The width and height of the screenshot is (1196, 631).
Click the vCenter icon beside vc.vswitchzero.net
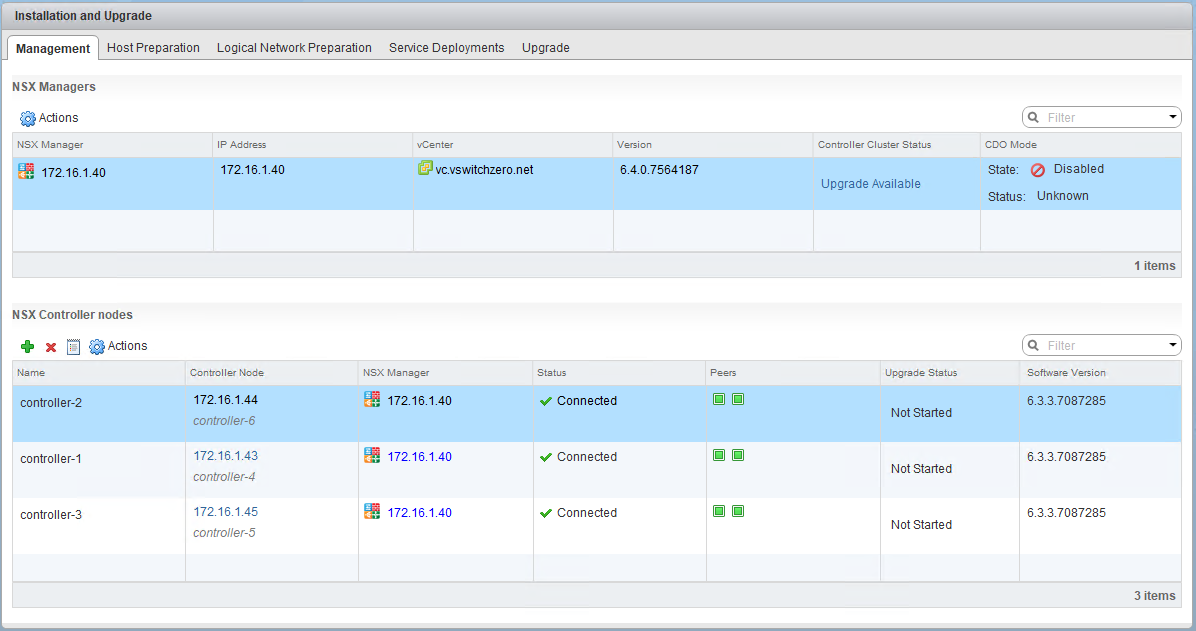point(425,169)
